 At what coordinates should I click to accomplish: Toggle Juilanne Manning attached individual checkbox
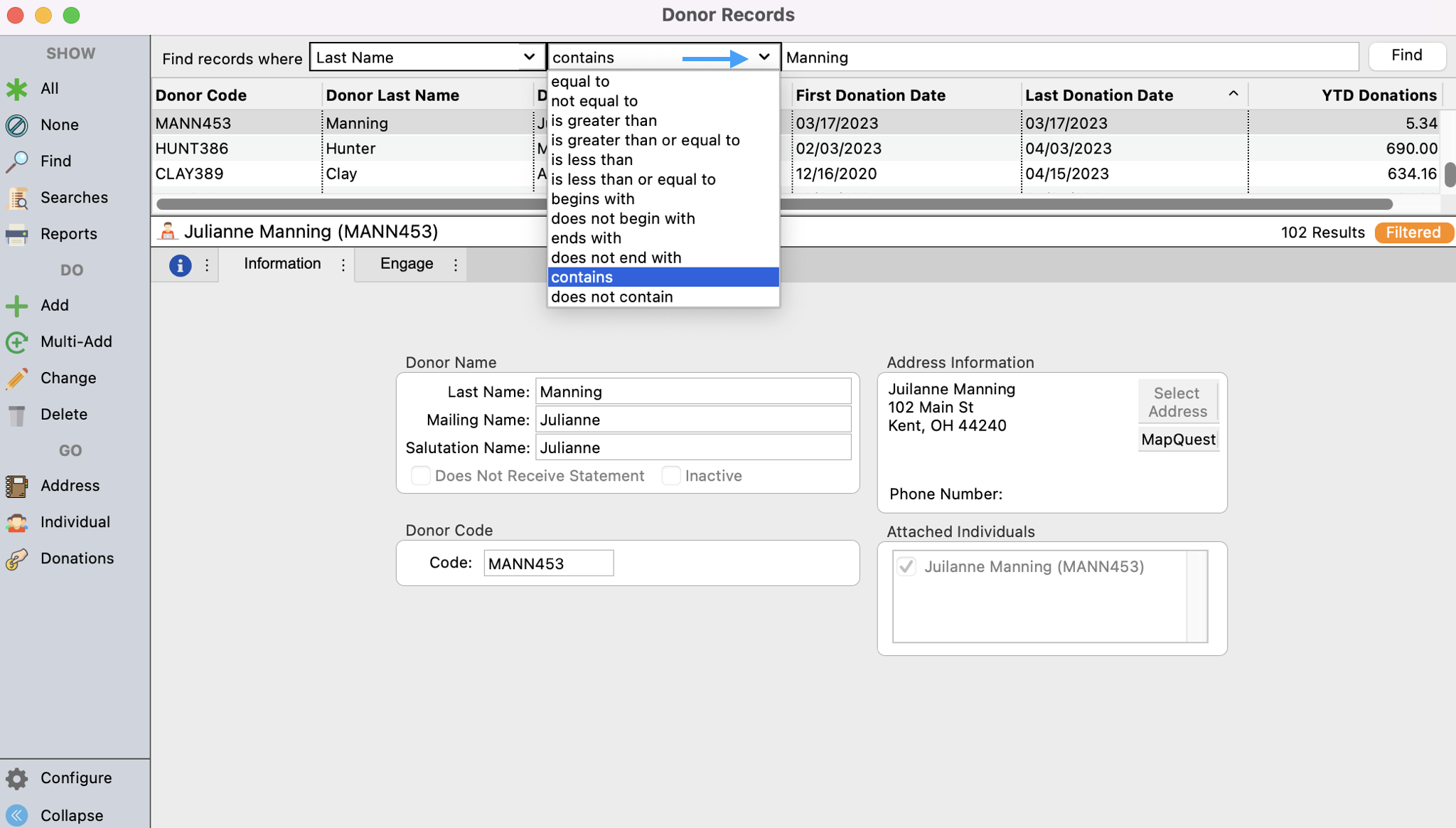click(906, 567)
